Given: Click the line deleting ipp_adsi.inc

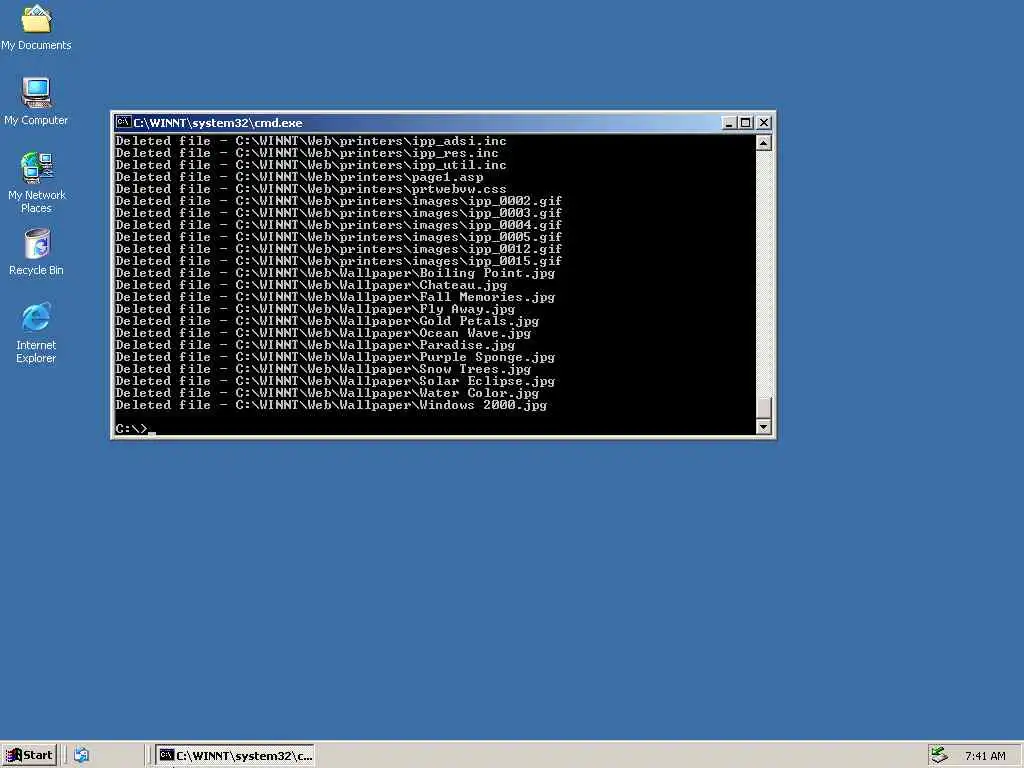Looking at the screenshot, I should pos(311,141).
